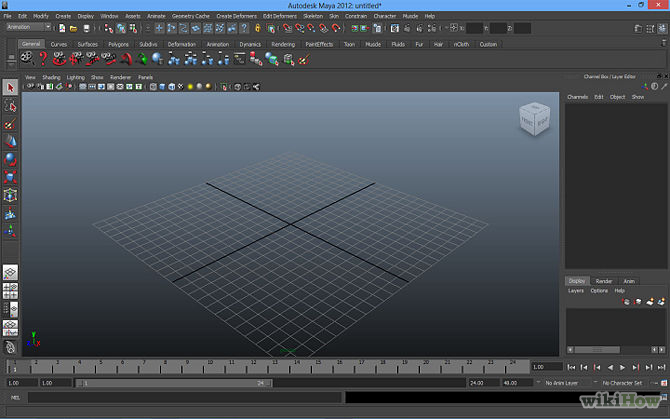Click the red question mark shelf icon
Screen dimensions: 670x419
tap(43, 59)
